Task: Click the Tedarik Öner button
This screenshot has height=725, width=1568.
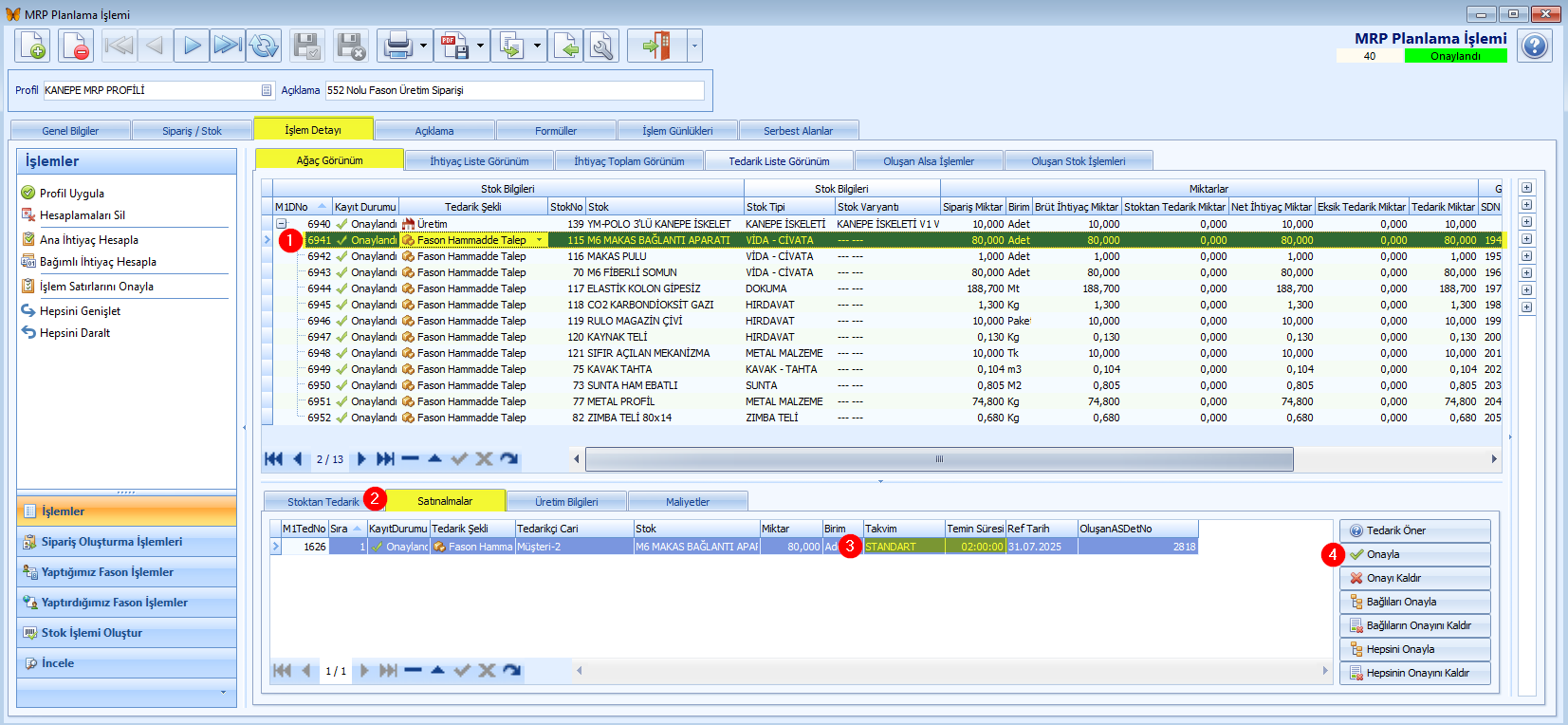Action: pos(1415,530)
